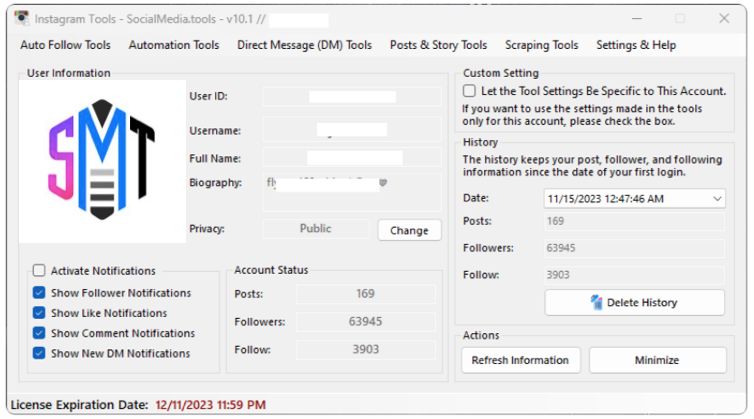Click the Username field
The height and width of the screenshot is (419, 754).
click(x=352, y=130)
